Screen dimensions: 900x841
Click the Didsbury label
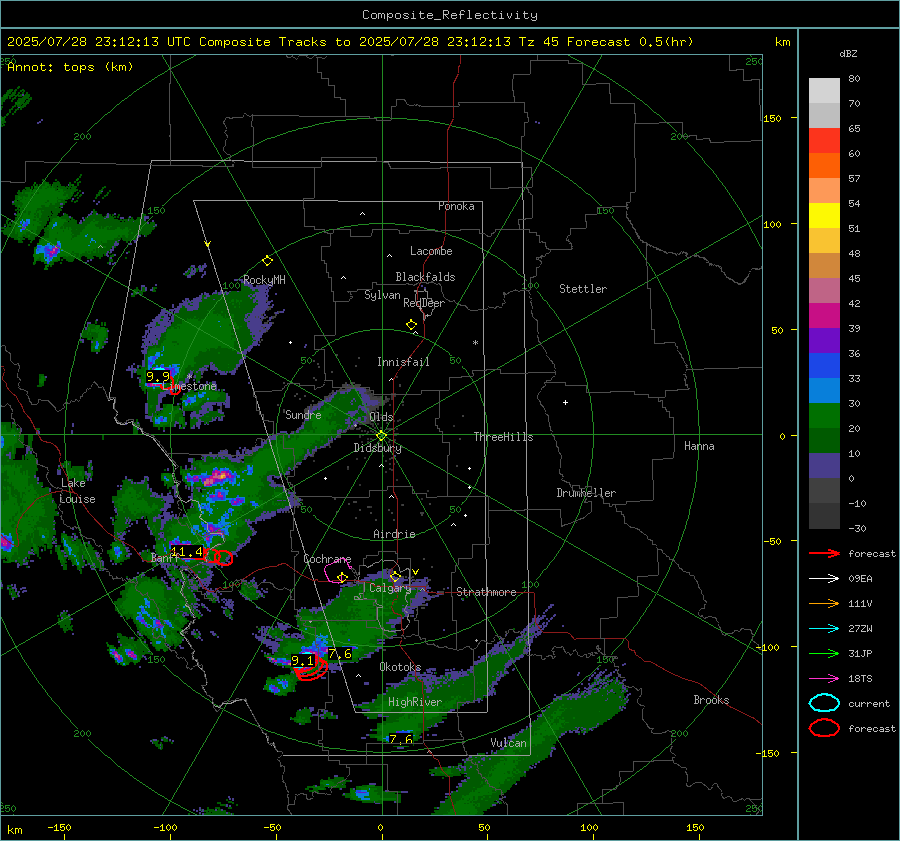pyautogui.click(x=378, y=448)
